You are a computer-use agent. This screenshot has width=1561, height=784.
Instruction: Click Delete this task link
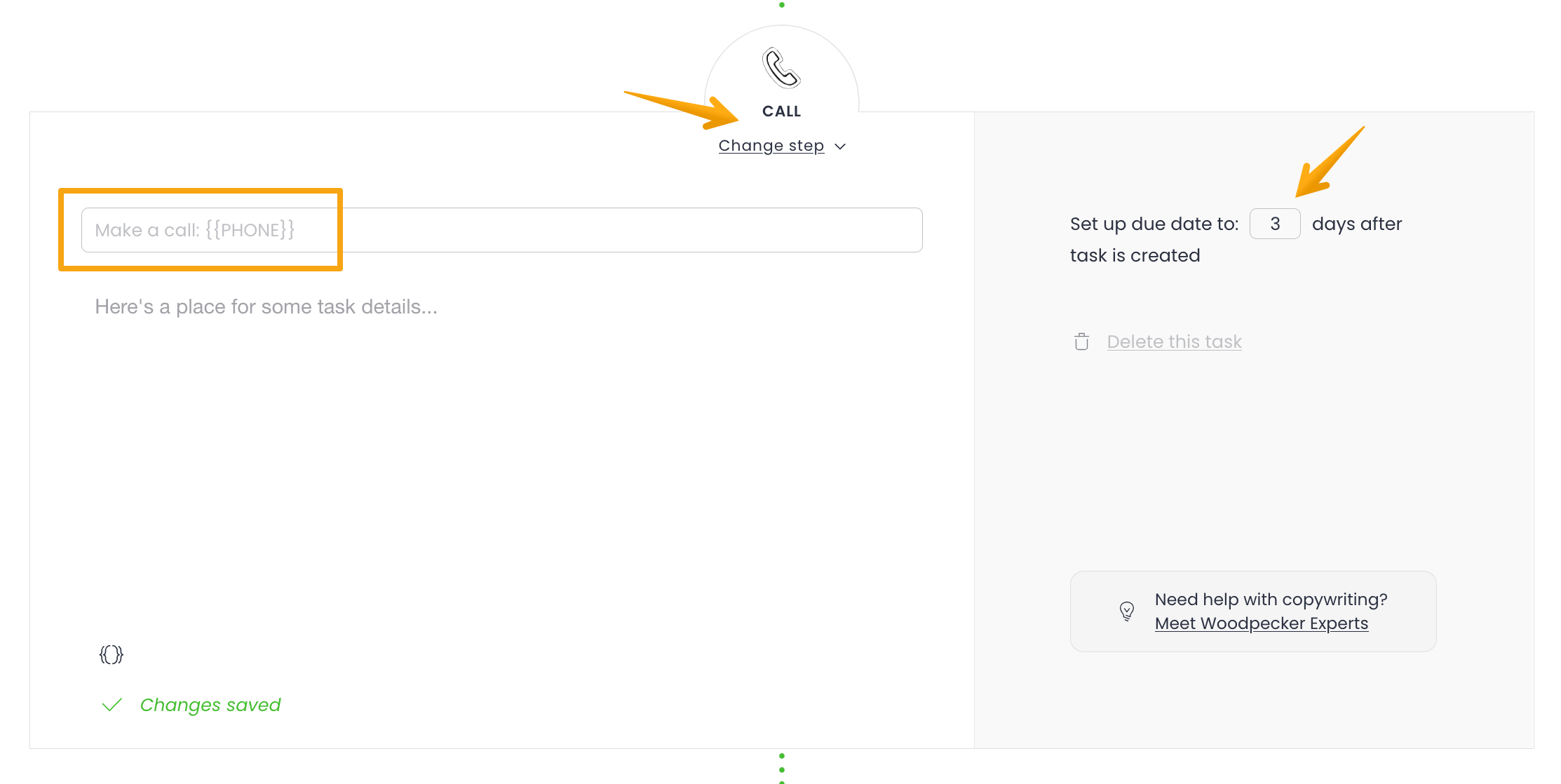coord(1174,342)
